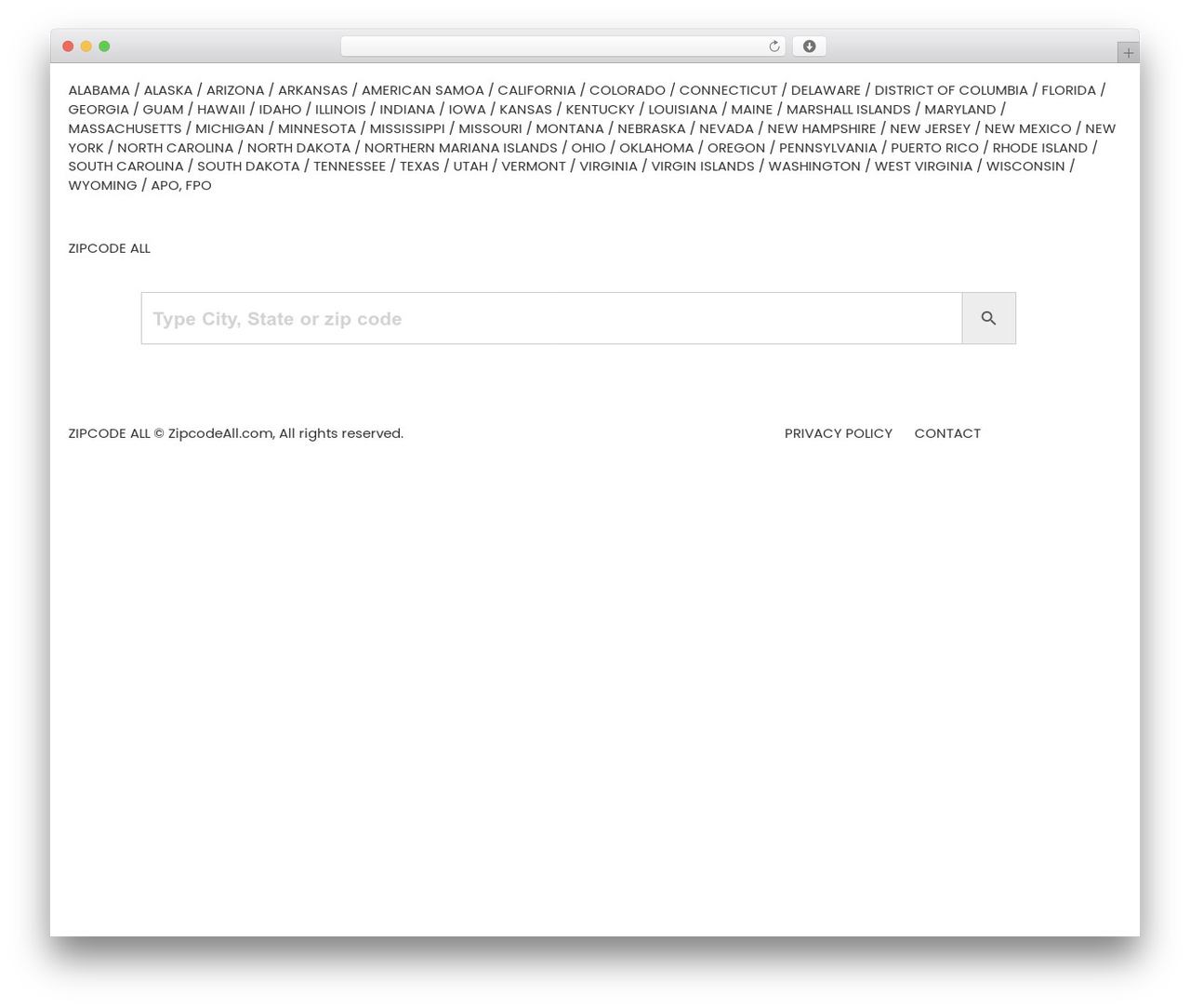Go to the GEORGIA link
1190x1008 pixels.
[99, 110]
